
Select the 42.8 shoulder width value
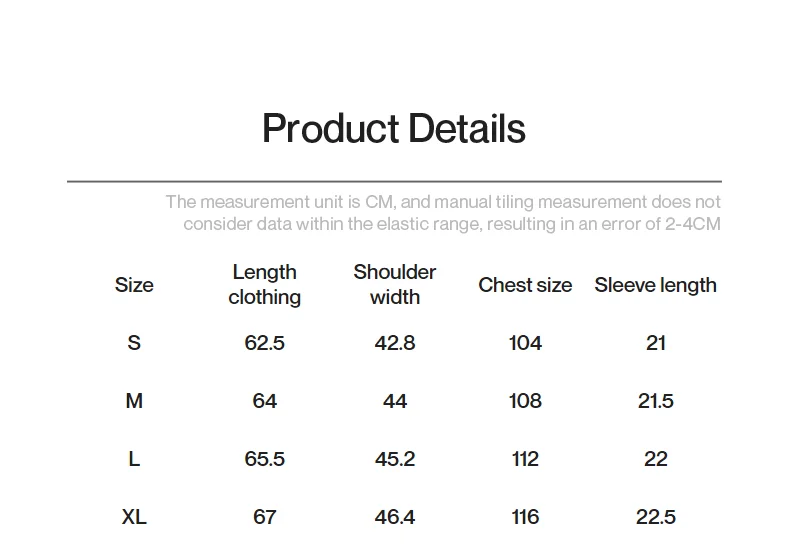click(x=395, y=343)
